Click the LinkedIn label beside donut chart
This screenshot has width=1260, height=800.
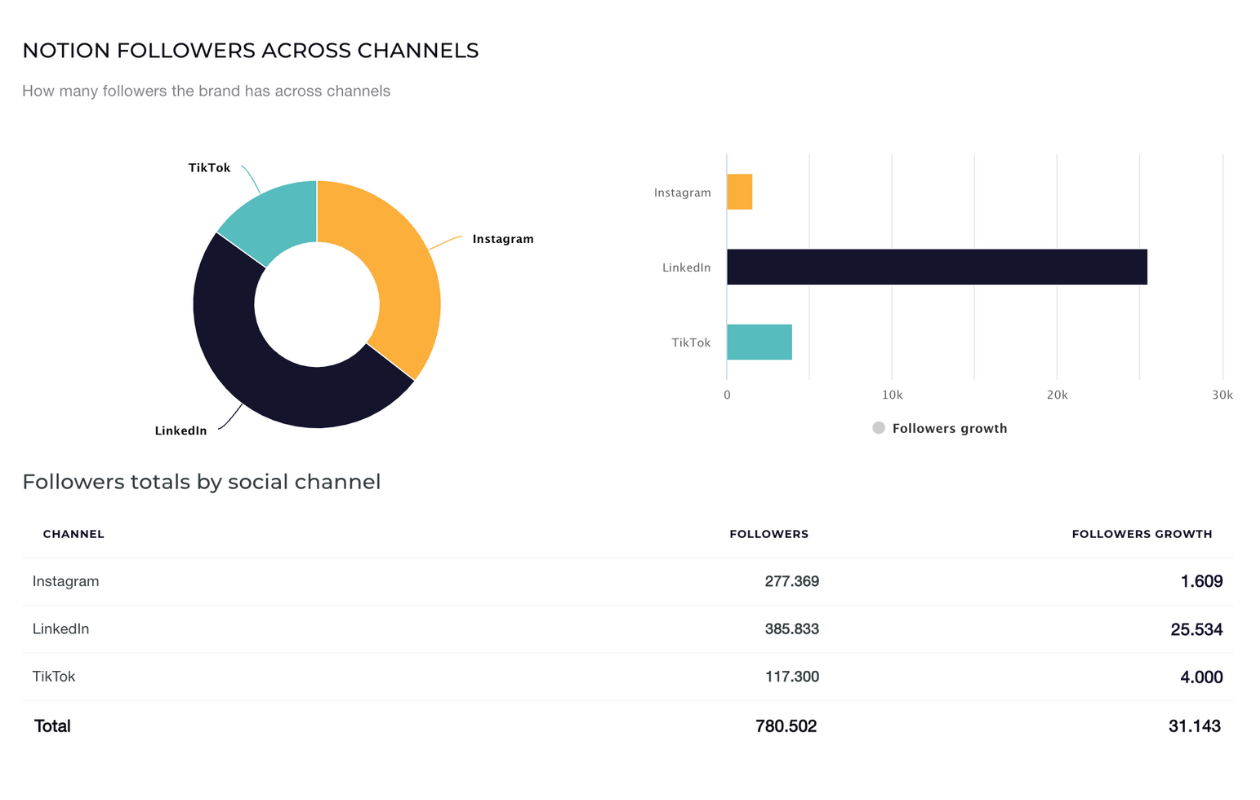point(181,431)
